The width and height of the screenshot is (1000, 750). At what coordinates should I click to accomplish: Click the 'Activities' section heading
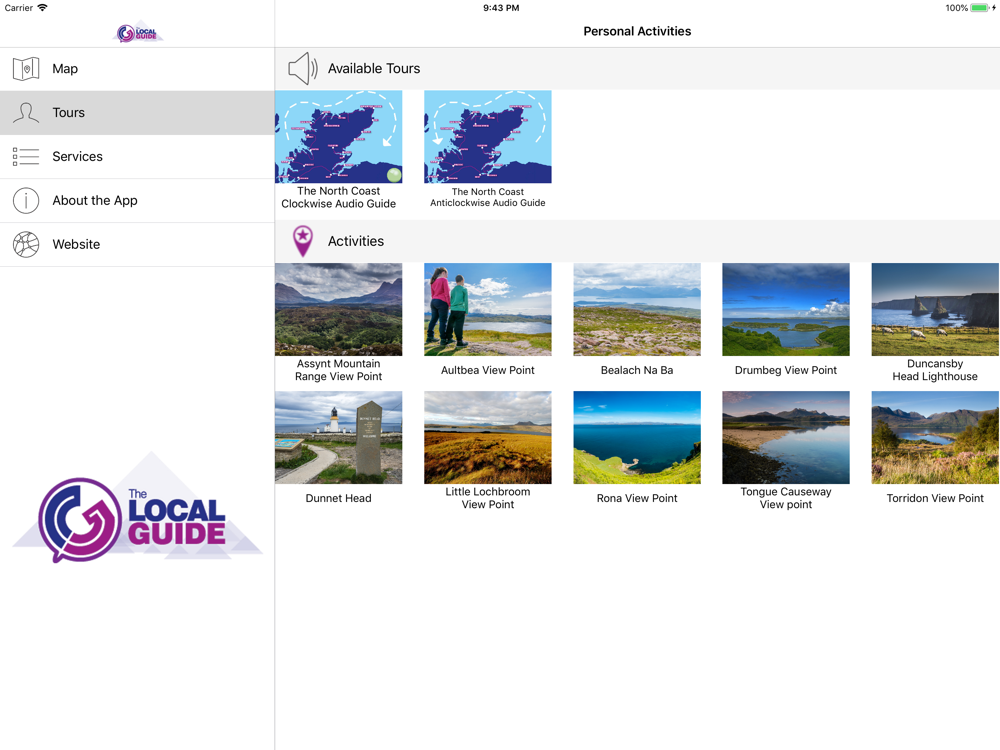tap(356, 241)
